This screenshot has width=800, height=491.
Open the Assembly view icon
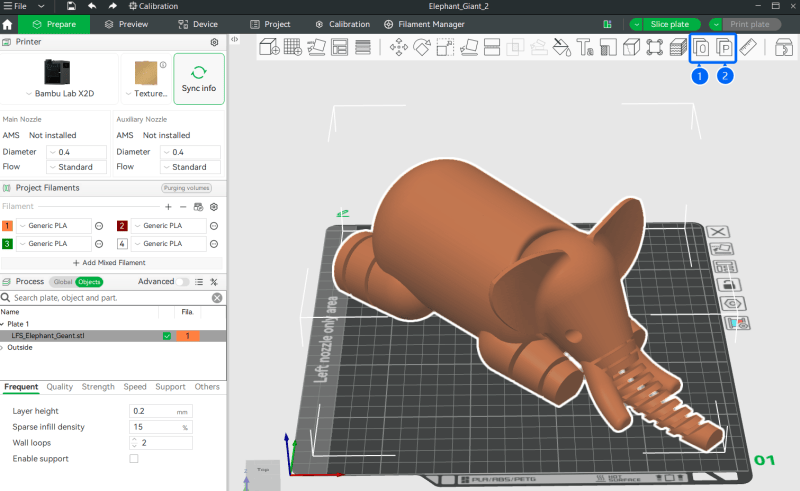(x=783, y=47)
